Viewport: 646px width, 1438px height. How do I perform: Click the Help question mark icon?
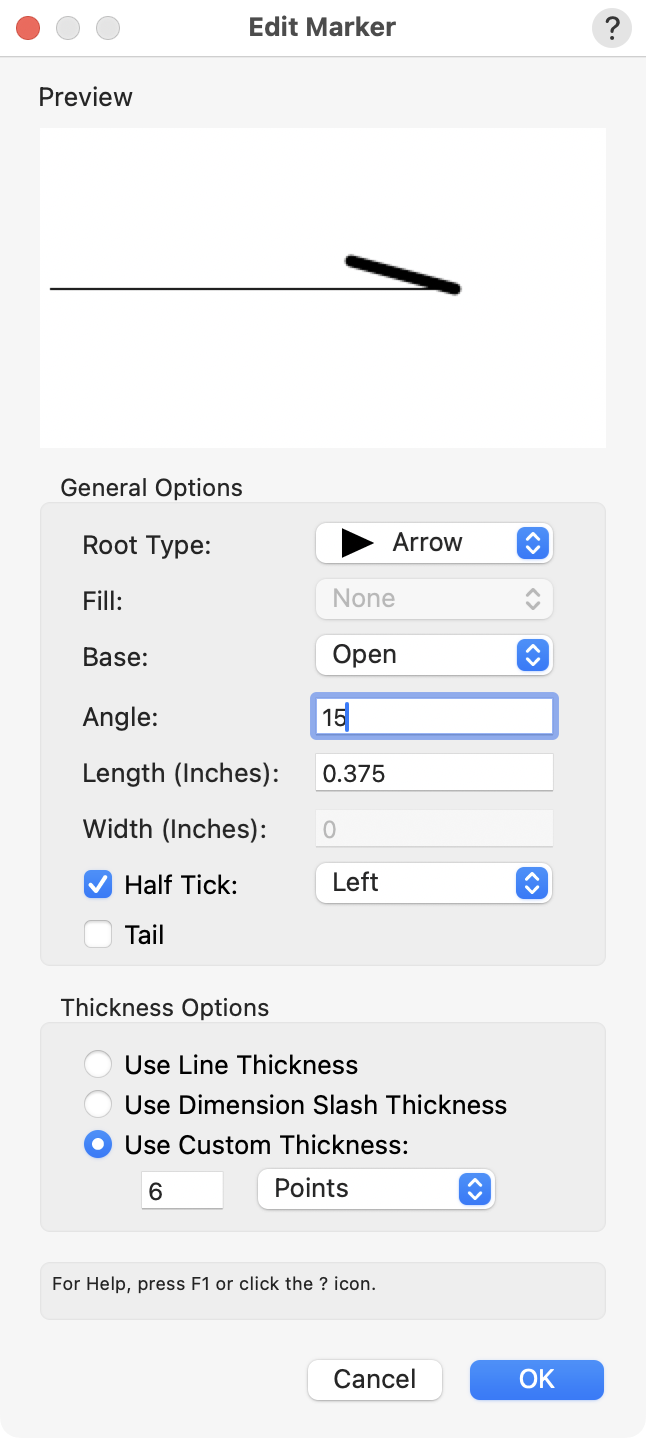(x=611, y=28)
